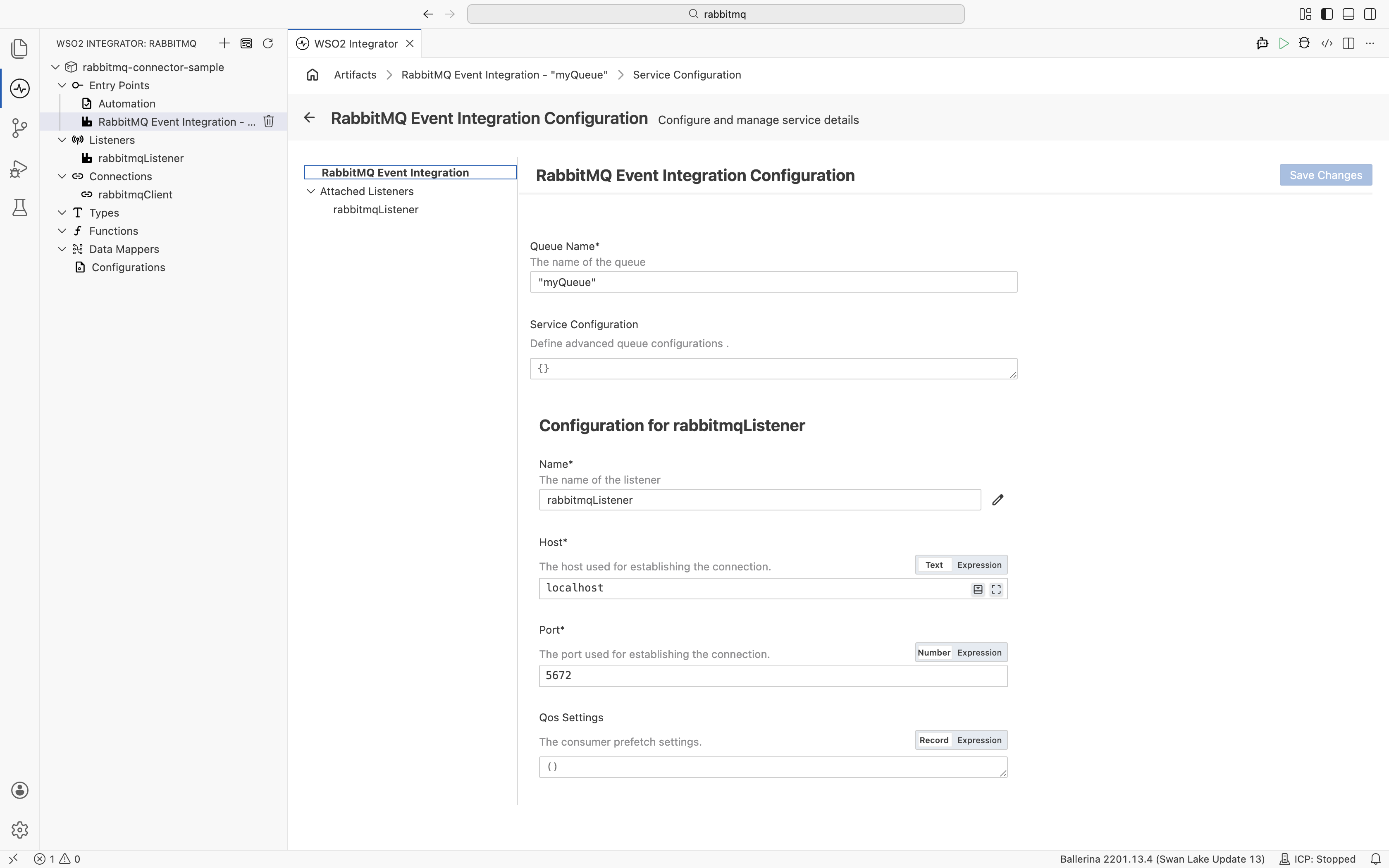Toggle the Data Mappers tree node
The width and height of the screenshot is (1389, 868).
(62, 248)
